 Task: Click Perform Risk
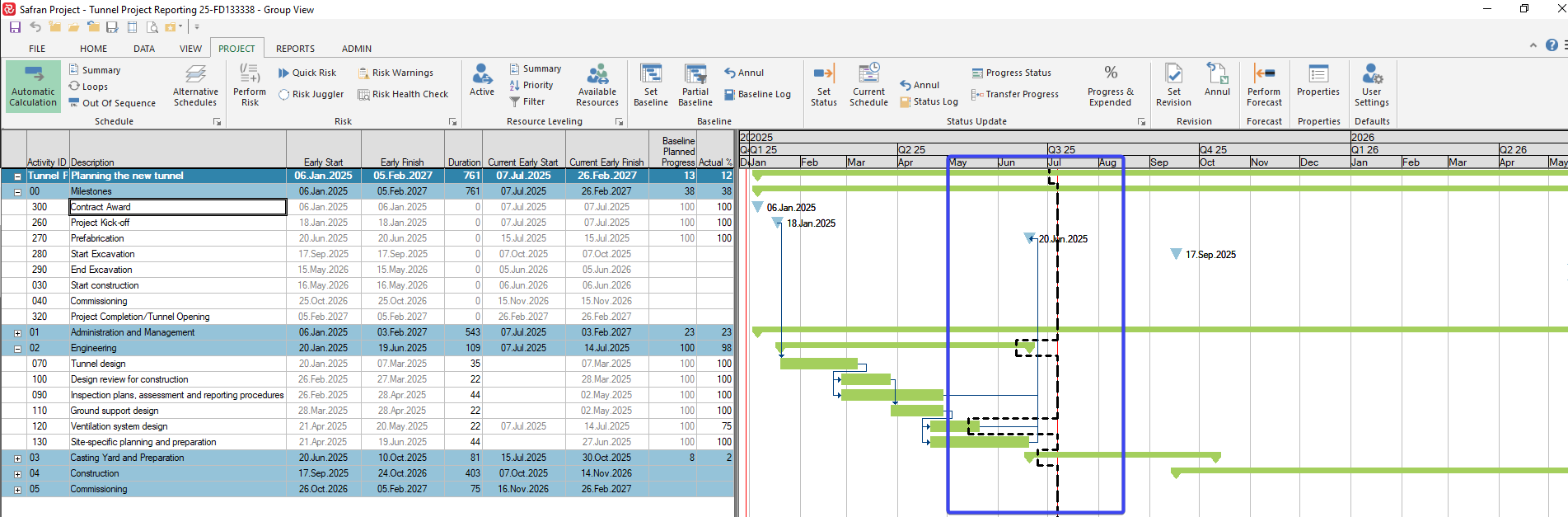(x=250, y=86)
